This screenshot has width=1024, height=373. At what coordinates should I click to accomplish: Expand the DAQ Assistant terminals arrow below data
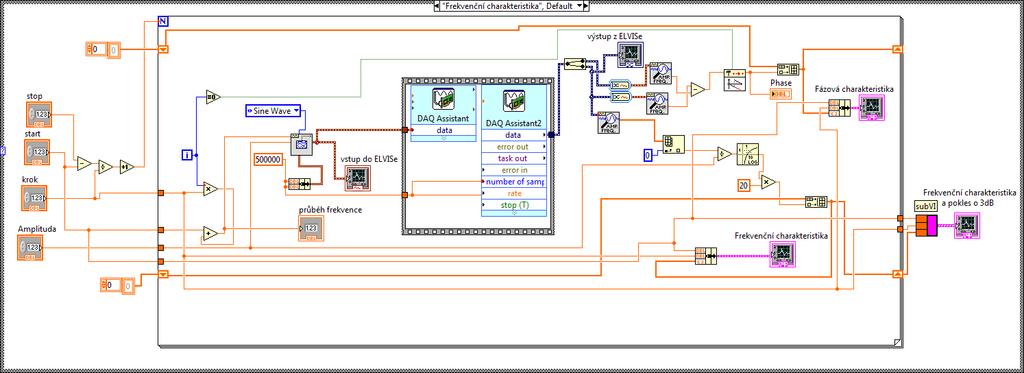click(443, 138)
